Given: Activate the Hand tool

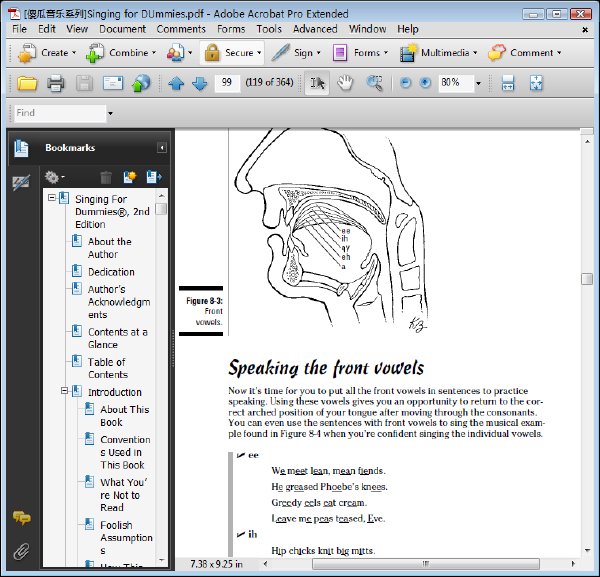Looking at the screenshot, I should click(345, 83).
